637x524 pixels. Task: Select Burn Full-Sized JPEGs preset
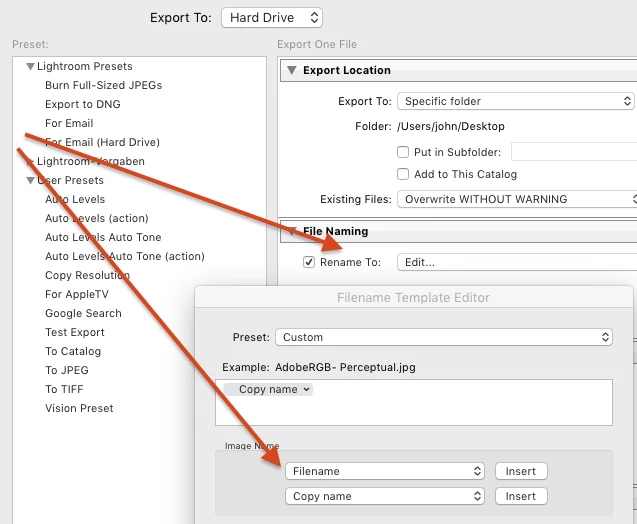[x=103, y=85]
